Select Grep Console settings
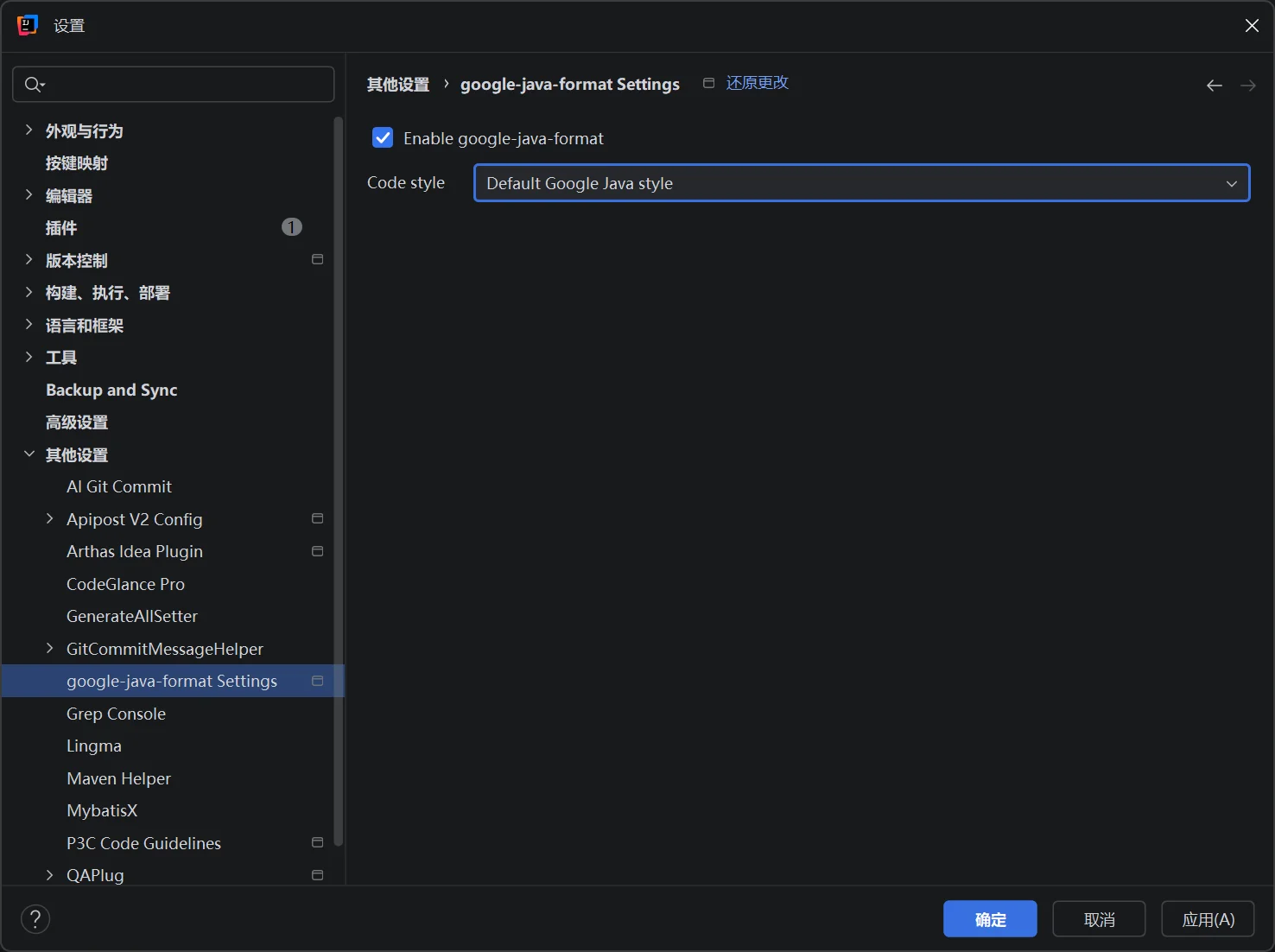Screen dimensions: 1275x952 (x=116, y=714)
